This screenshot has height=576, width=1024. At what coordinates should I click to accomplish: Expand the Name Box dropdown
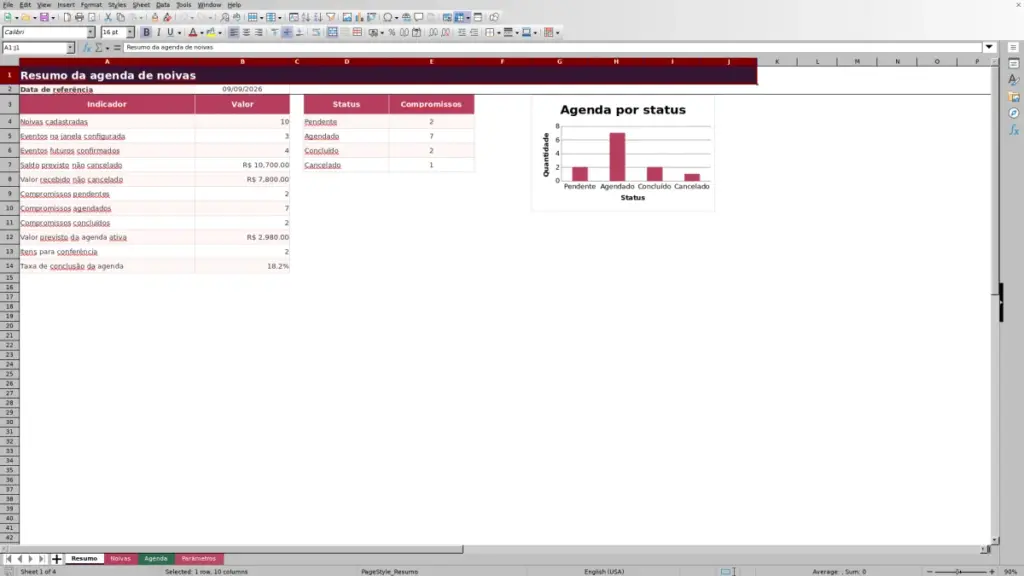point(70,48)
